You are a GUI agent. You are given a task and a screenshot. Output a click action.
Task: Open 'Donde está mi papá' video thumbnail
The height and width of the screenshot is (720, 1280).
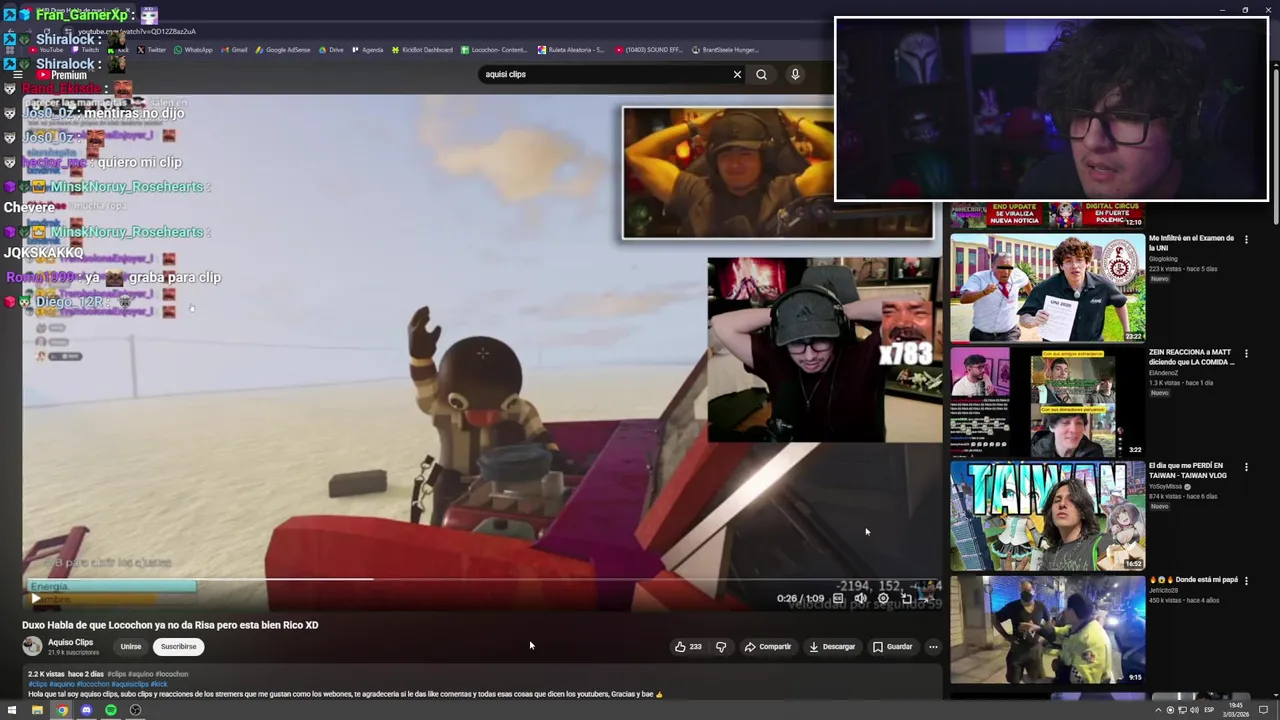[1047, 630]
